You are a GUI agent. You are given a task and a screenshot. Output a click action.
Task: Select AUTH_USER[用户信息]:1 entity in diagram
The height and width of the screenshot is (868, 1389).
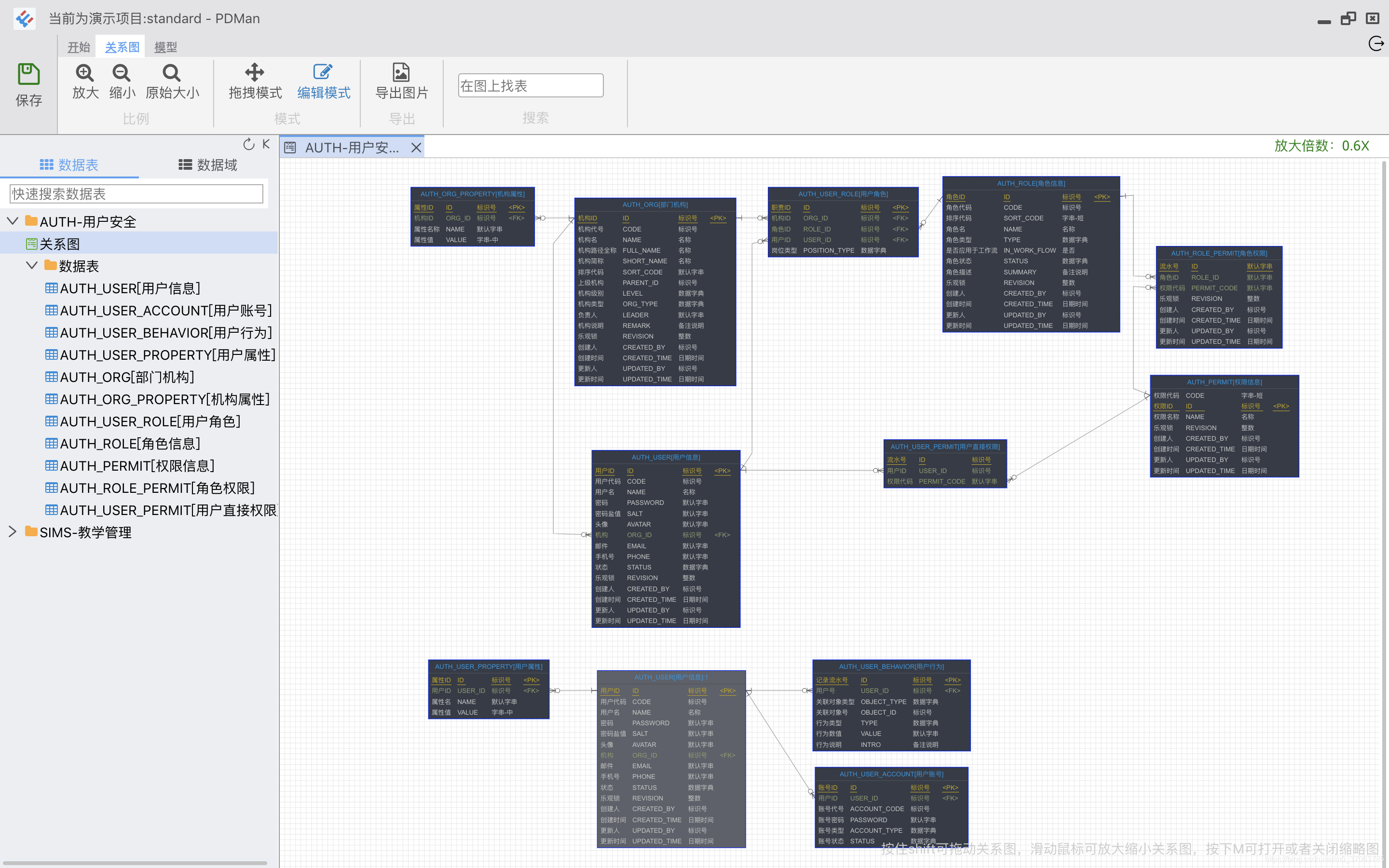click(x=671, y=759)
